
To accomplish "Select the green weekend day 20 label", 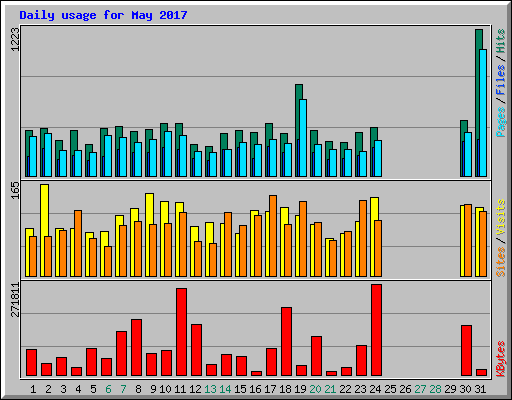I will click(315, 389).
